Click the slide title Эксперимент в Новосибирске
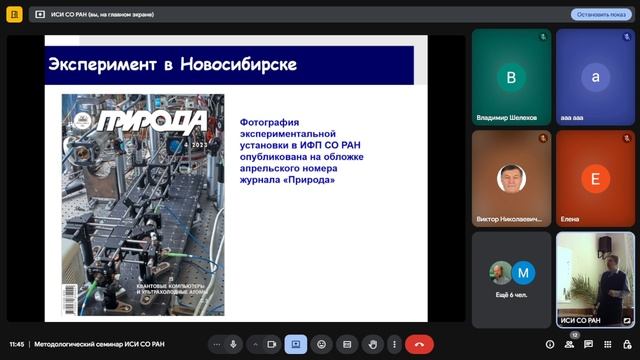Screen dimensions: 640x360 [x=172, y=64]
